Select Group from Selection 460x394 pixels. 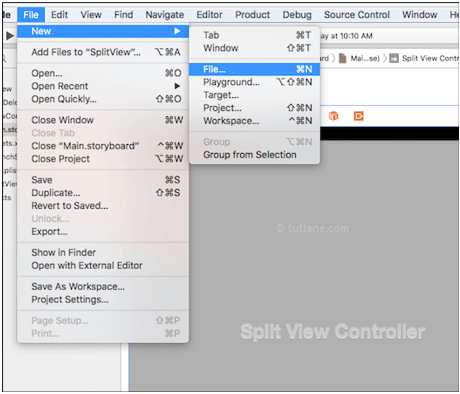[x=255, y=155]
